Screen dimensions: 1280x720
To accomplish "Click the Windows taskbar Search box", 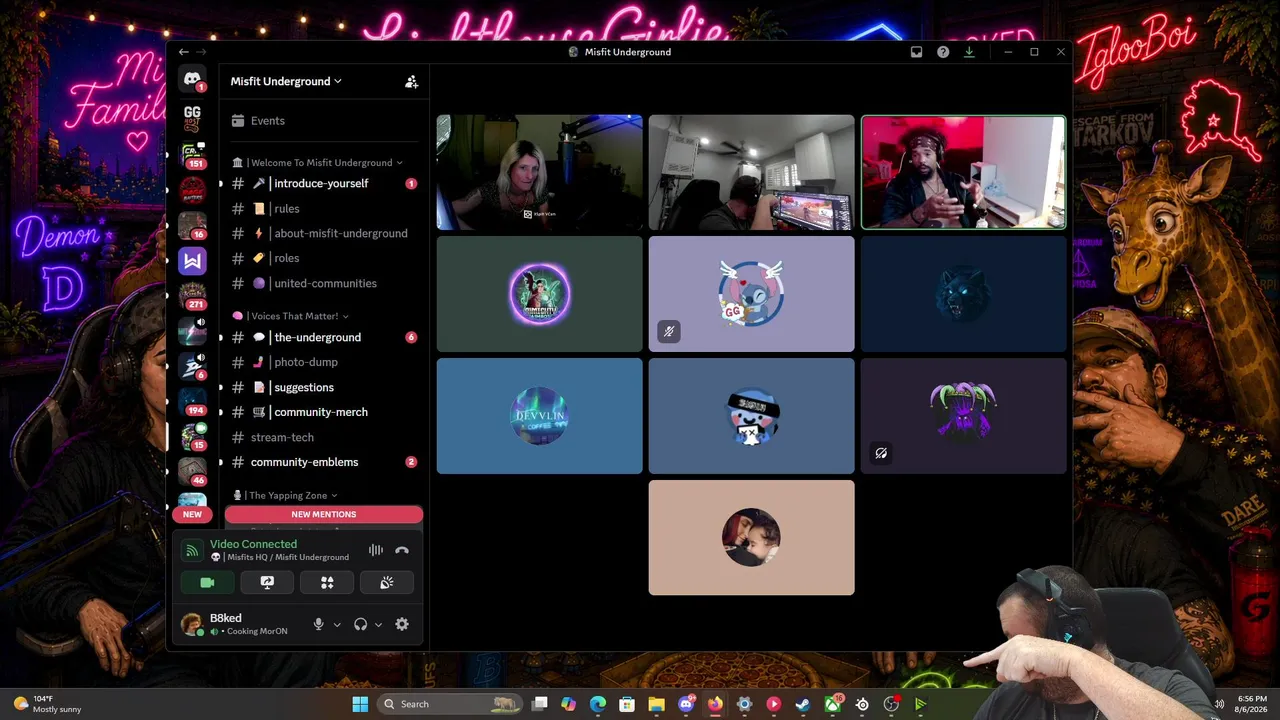I will coord(452,704).
